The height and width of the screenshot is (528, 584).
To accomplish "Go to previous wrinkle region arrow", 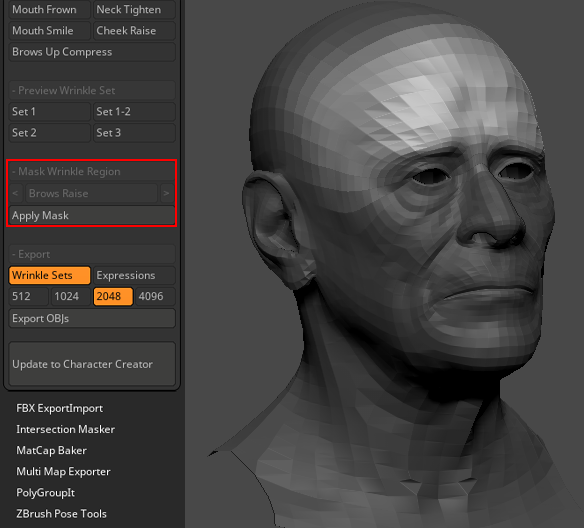I will [16, 193].
